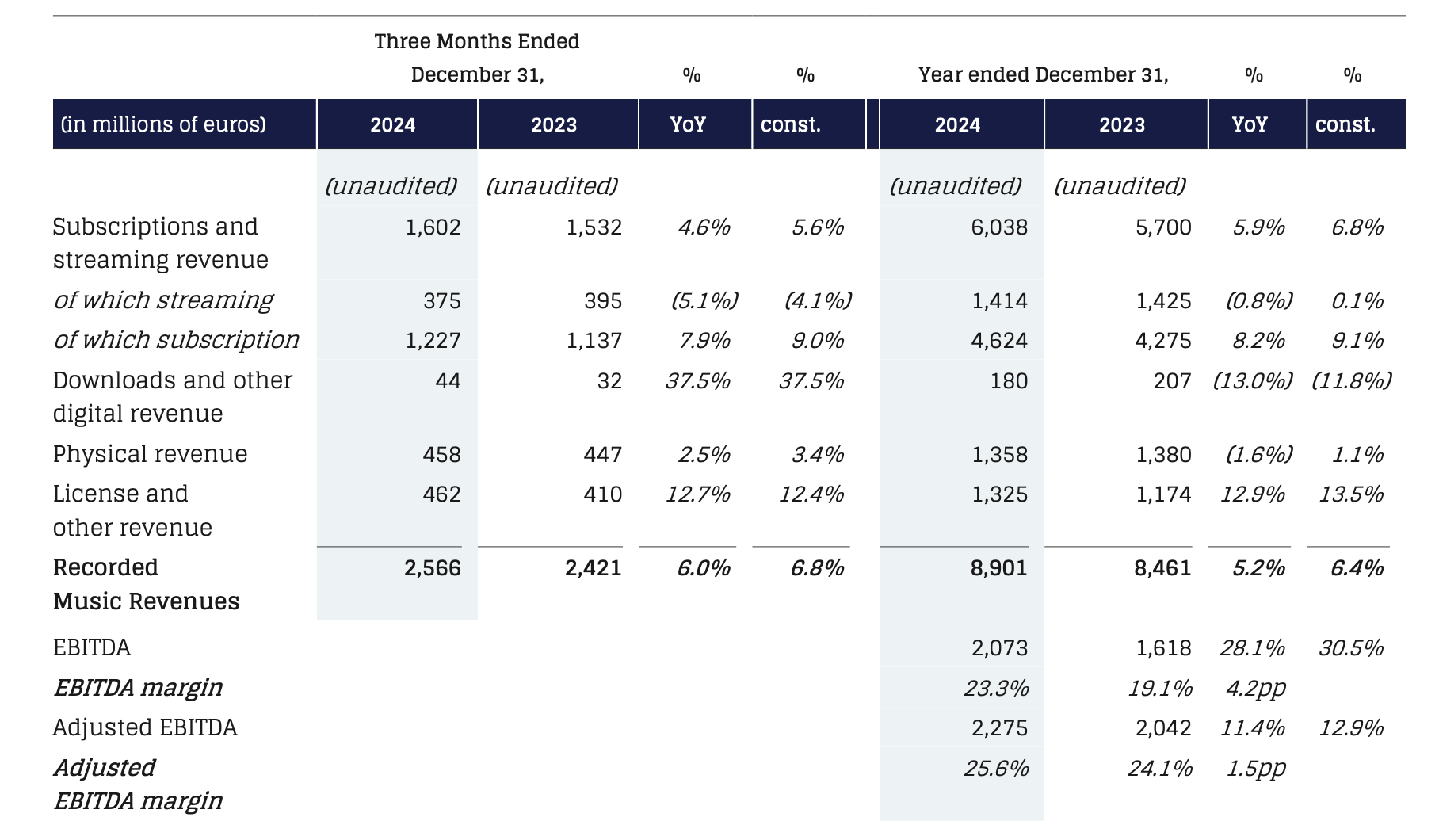Click the "Recorded Music Revenues" total label
This screenshot has height=840, width=1439.
point(146,584)
